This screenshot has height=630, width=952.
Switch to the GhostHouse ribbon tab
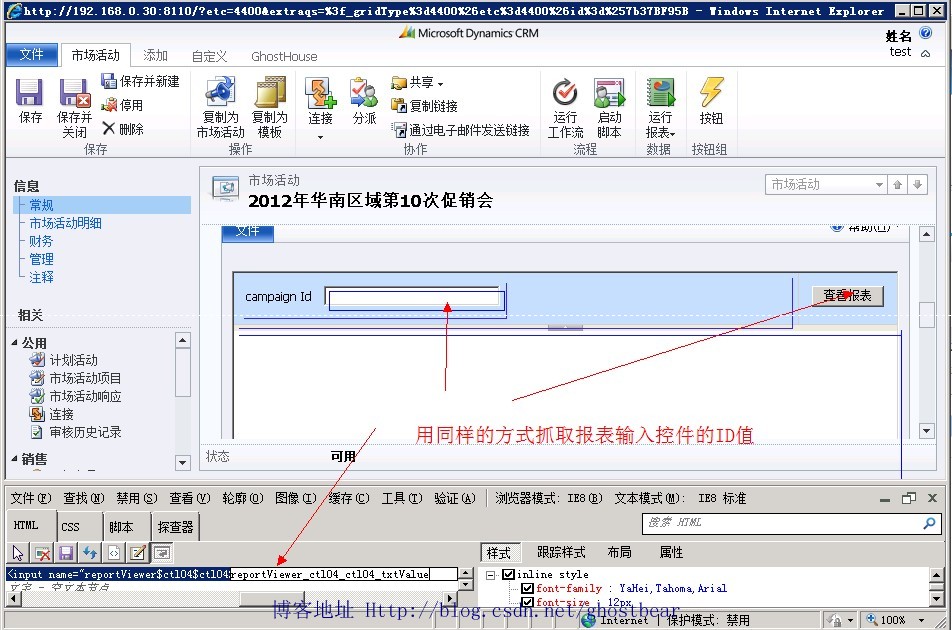point(284,56)
